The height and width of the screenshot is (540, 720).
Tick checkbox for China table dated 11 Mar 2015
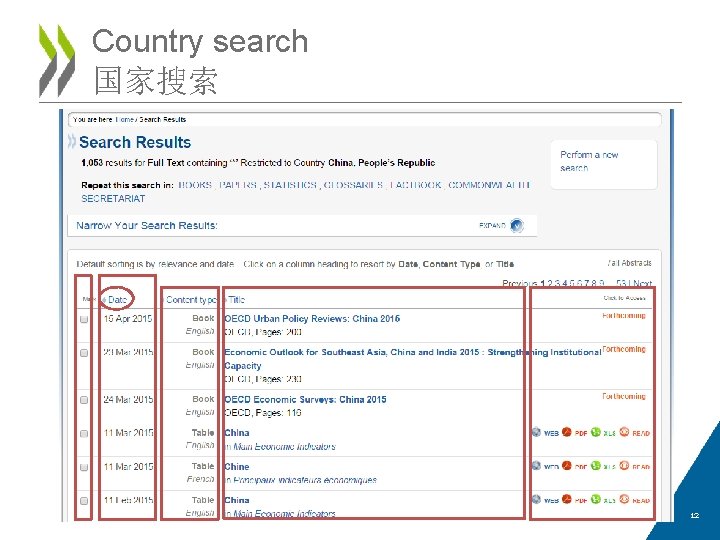(x=84, y=433)
